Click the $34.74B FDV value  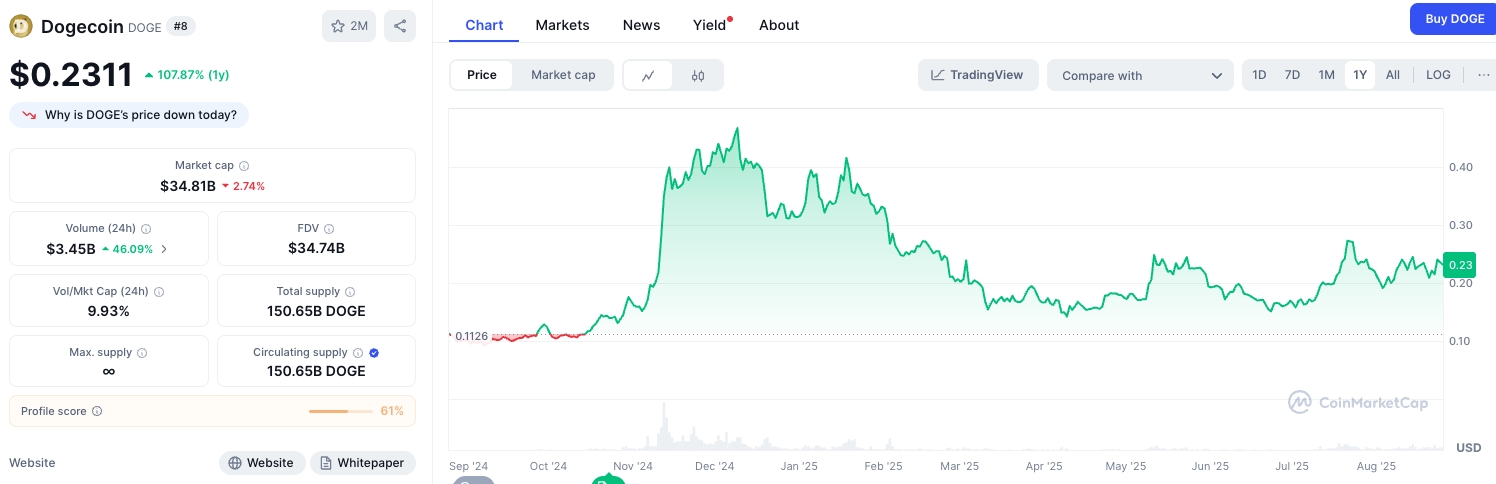pyautogui.click(x=316, y=249)
